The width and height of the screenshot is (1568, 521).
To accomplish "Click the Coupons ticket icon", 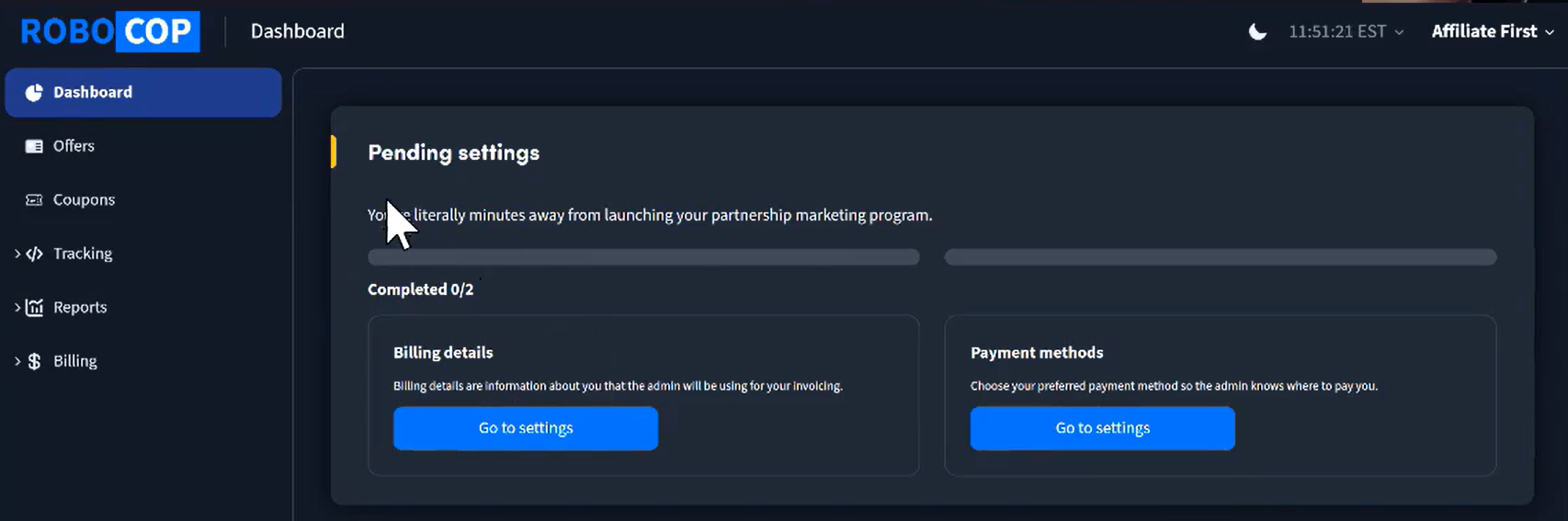I will 34,200.
